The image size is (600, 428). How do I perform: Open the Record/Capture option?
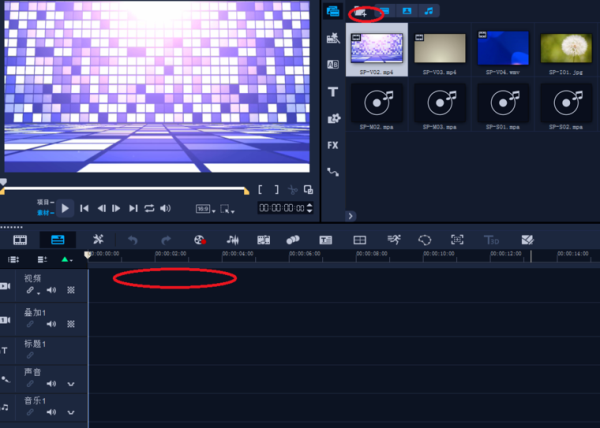click(x=200, y=240)
